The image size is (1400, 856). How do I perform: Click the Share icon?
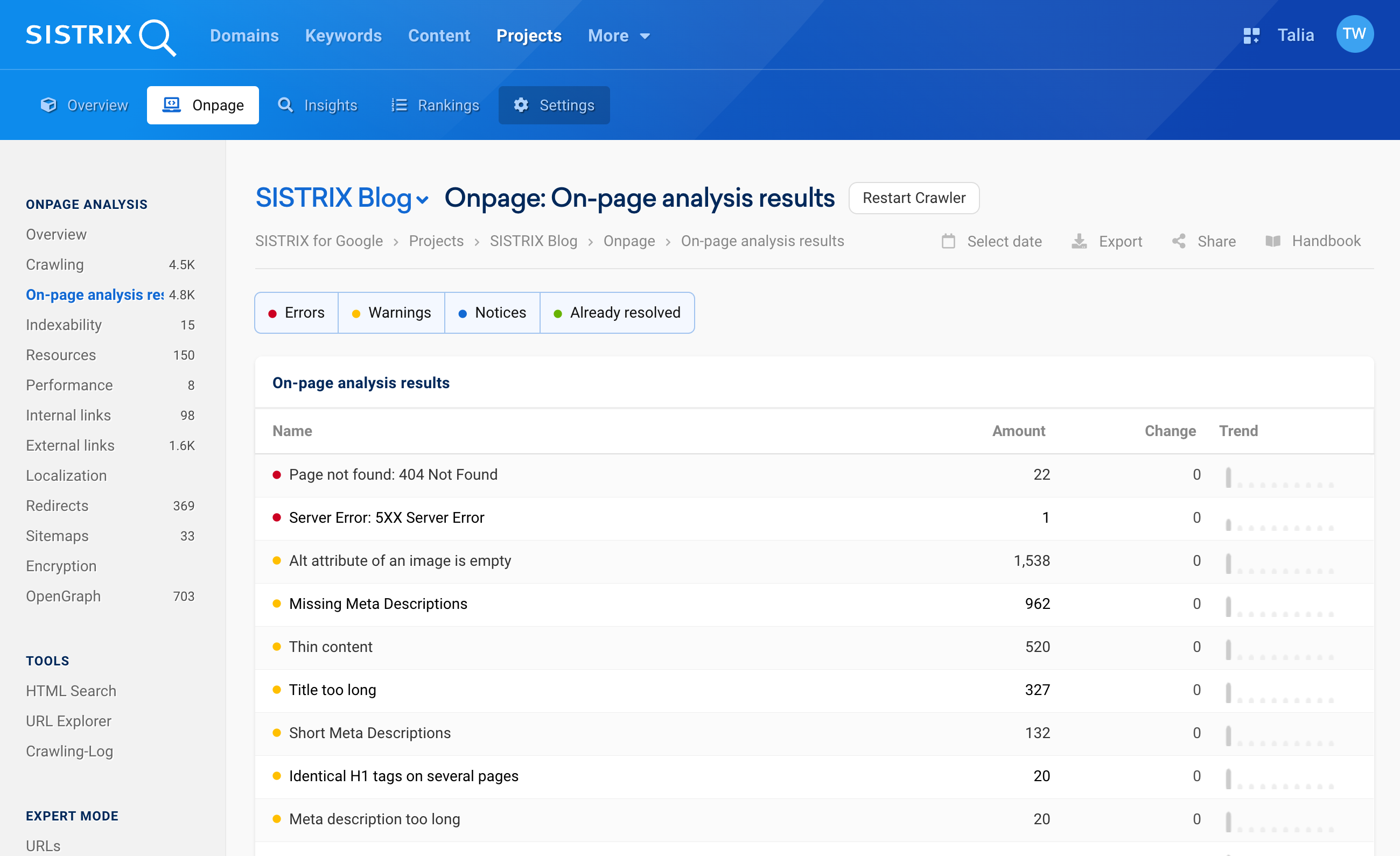(x=1179, y=241)
